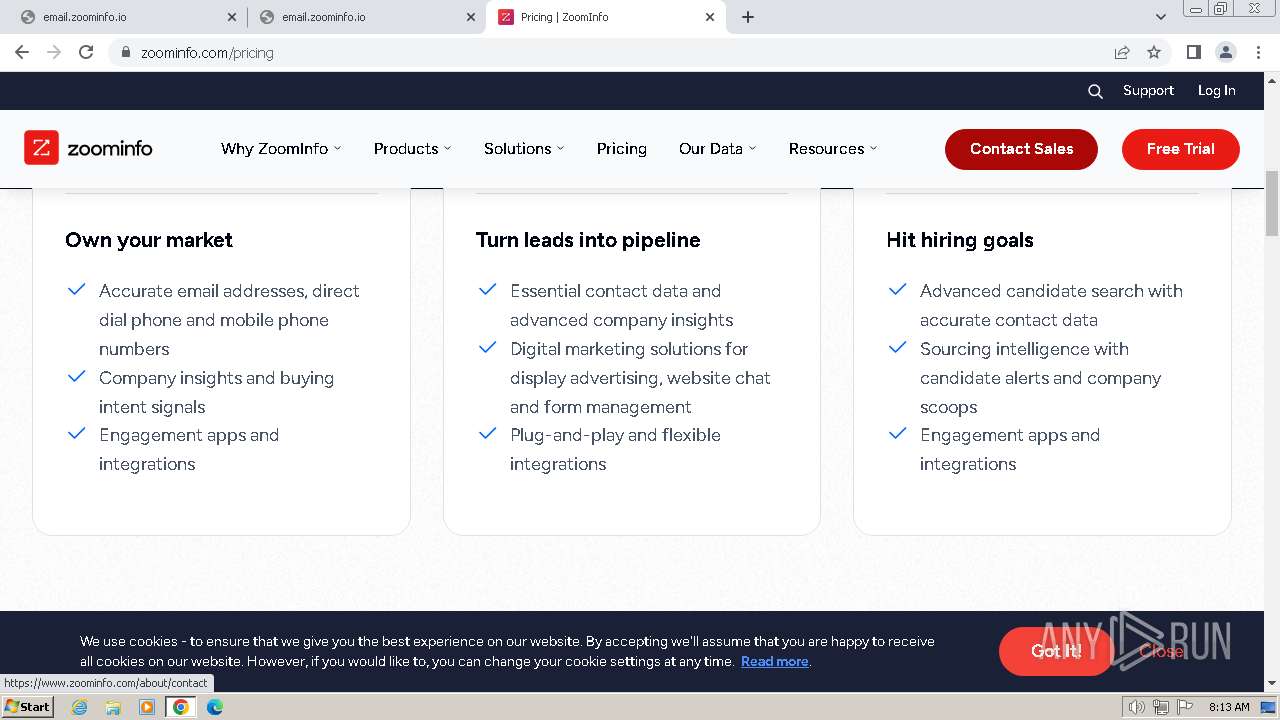Viewport: 1280px width, 720px height.
Task: Click the page vertical scrollbar thumb
Action: click(1272, 204)
